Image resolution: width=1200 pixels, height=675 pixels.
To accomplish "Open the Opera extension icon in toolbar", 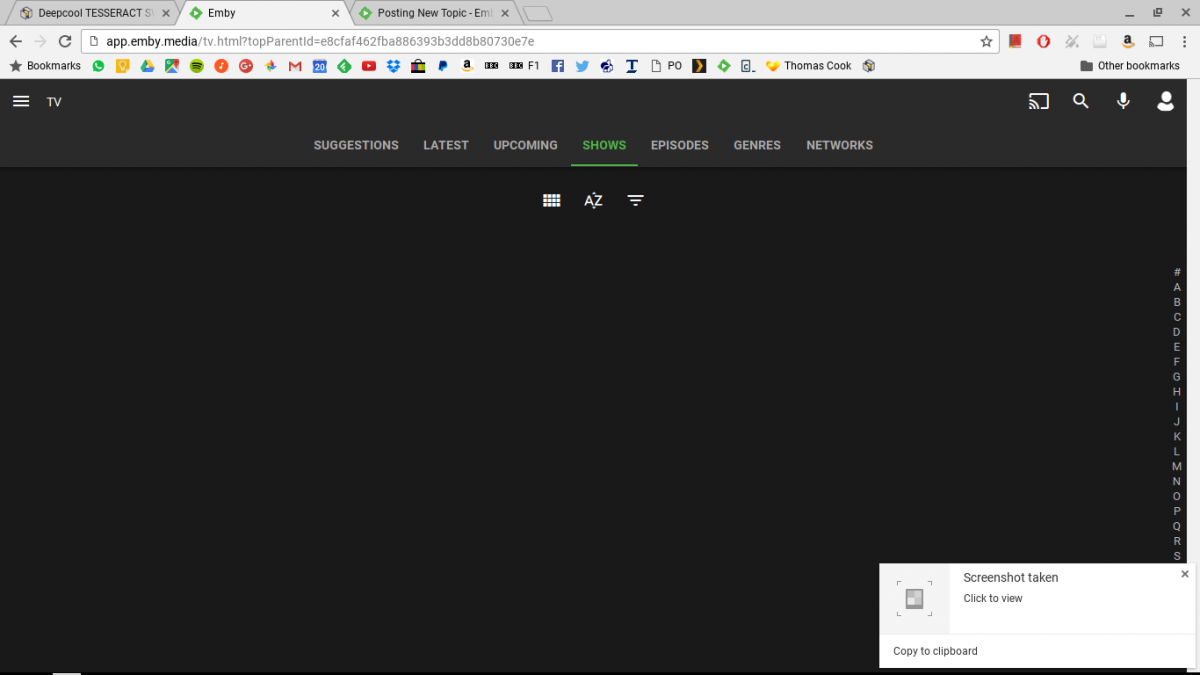I will tap(1043, 41).
